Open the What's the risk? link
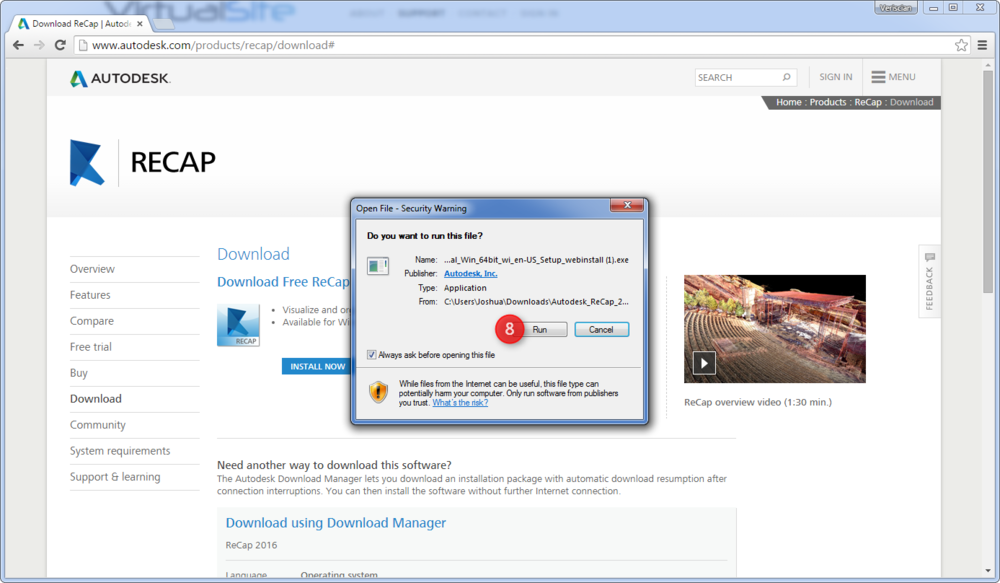1000x583 pixels. coord(460,403)
